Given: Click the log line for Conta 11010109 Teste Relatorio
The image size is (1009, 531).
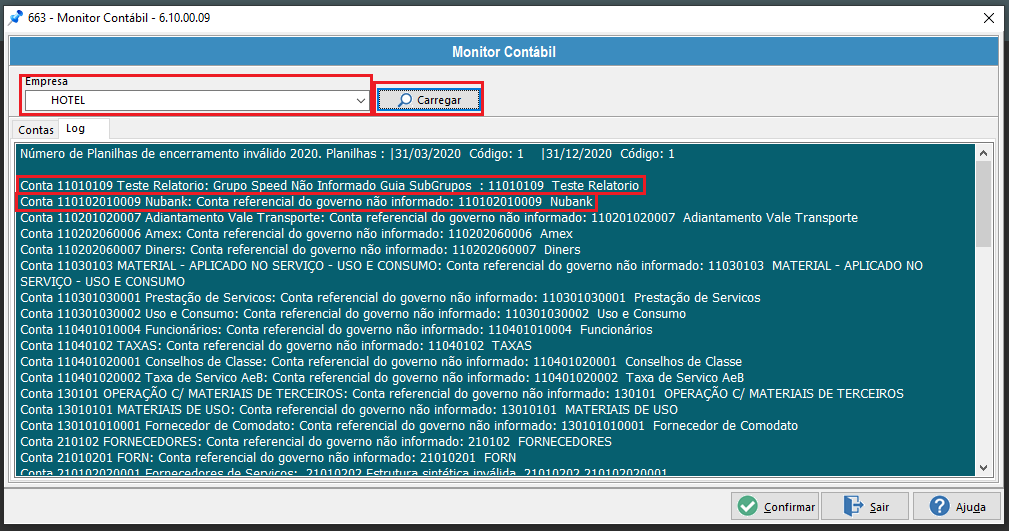Looking at the screenshot, I should point(329,185).
